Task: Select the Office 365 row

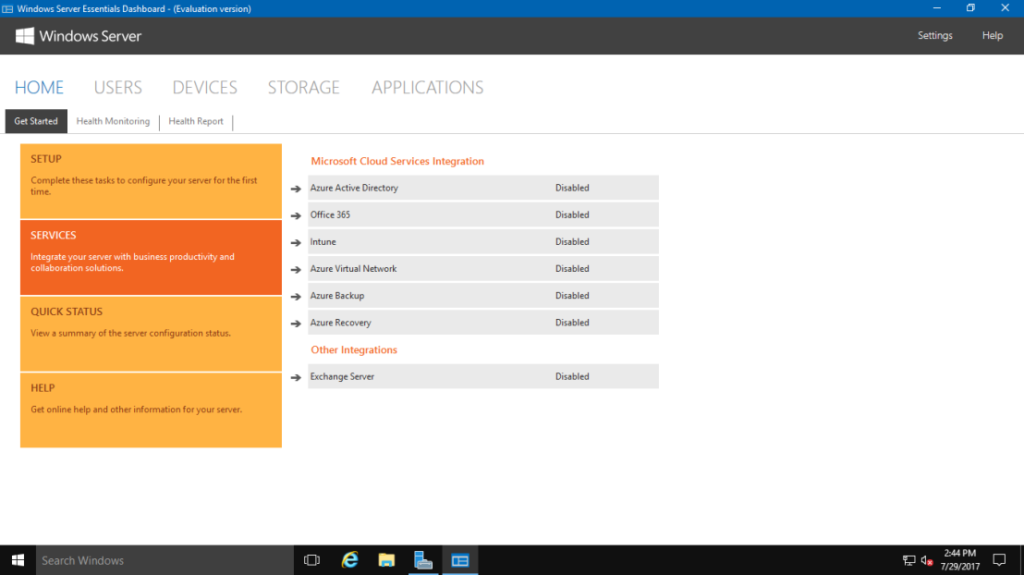Action: pyautogui.click(x=483, y=214)
